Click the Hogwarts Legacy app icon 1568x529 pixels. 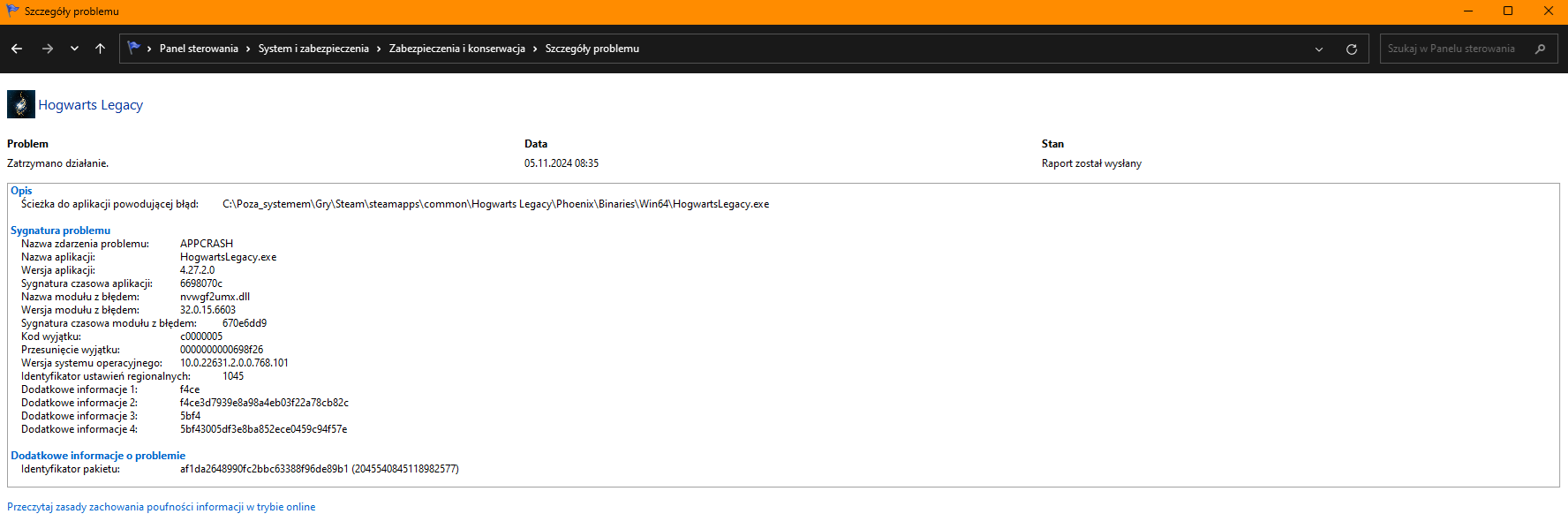pyautogui.click(x=21, y=104)
